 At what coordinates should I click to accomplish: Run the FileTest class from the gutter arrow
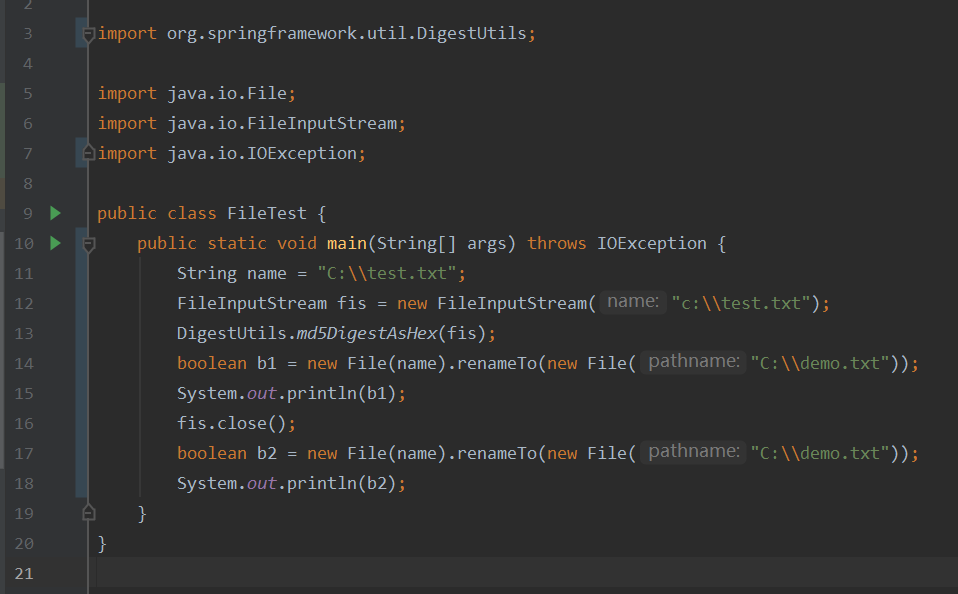[55, 213]
